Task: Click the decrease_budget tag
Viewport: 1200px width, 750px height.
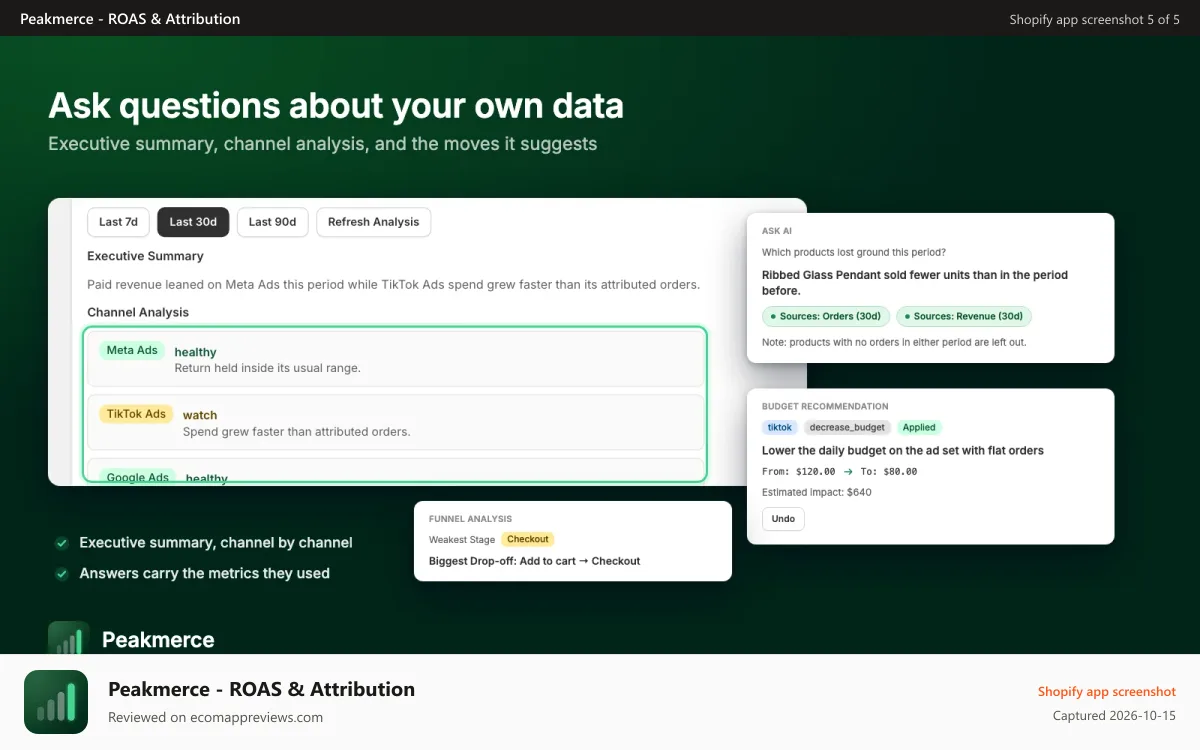Action: click(x=847, y=427)
